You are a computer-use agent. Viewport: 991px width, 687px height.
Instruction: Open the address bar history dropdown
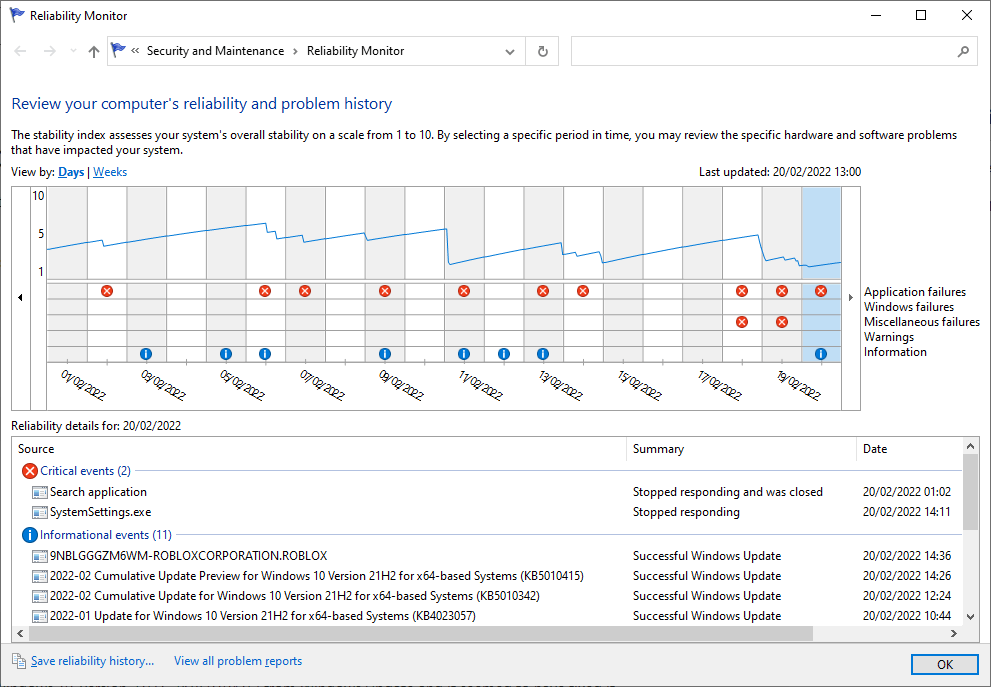(509, 52)
